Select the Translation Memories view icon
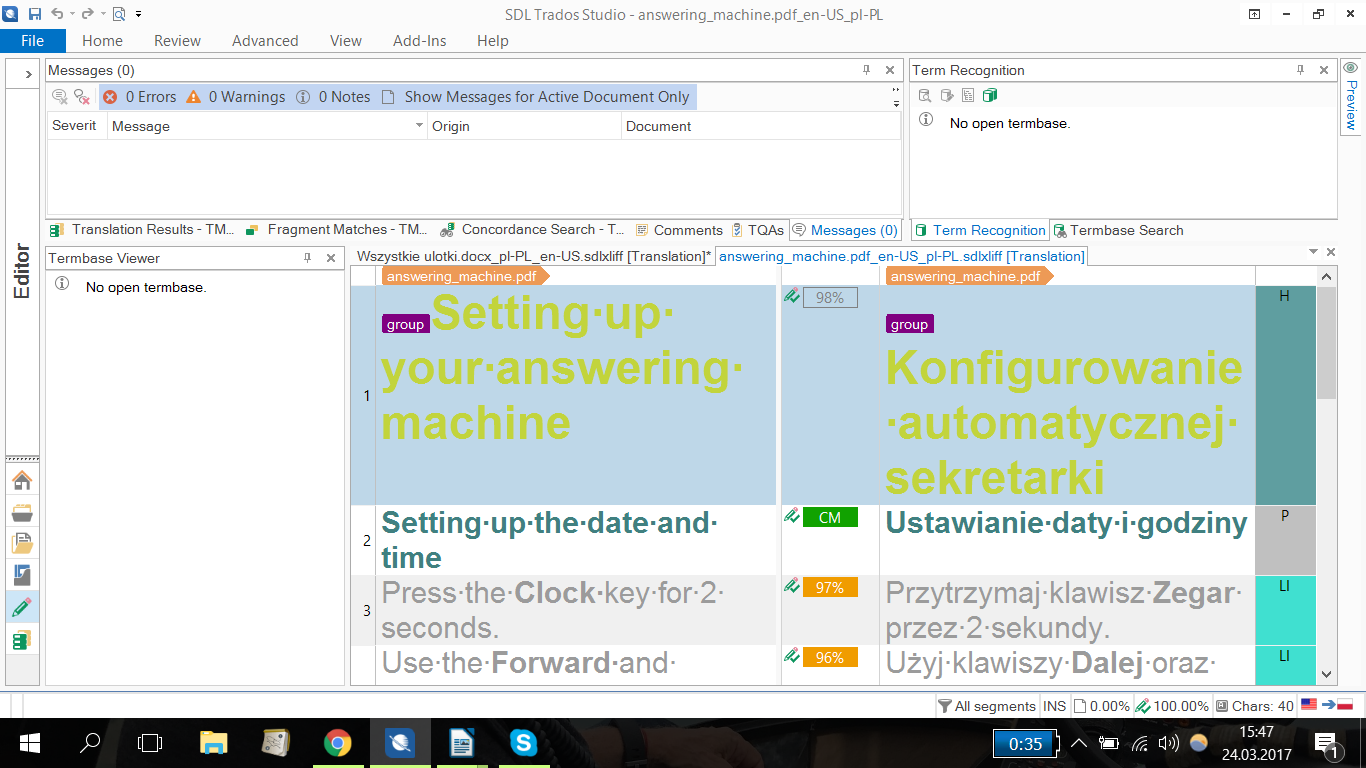This screenshot has height=768, width=1366. coord(22,640)
